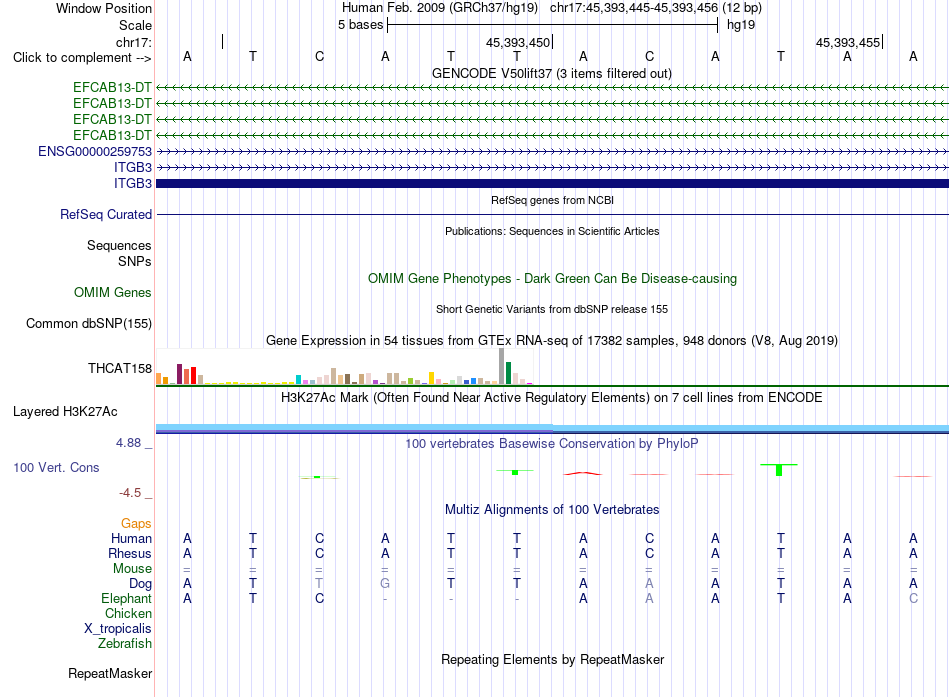Click the Layered H3K27Ac label

coord(65,412)
